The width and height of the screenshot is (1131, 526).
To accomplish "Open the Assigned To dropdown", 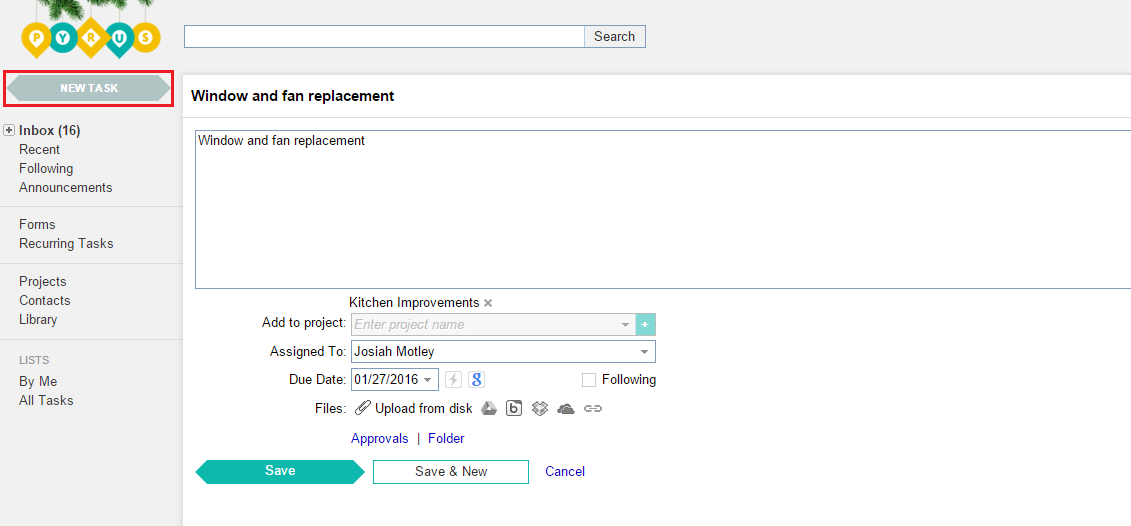I will [643, 352].
